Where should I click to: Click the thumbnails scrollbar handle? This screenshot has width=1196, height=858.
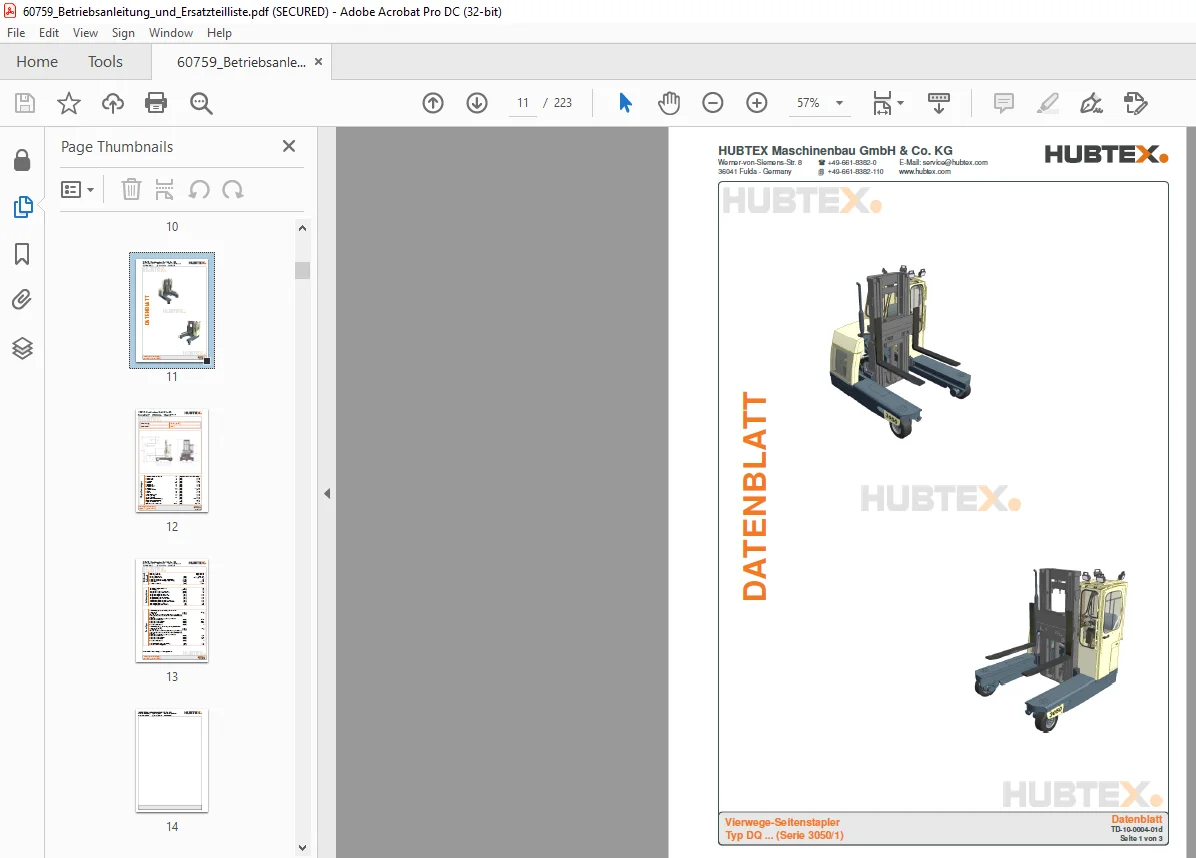303,271
